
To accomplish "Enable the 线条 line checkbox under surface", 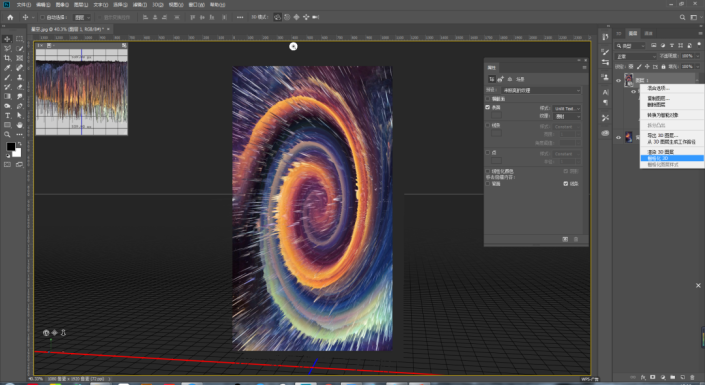I will click(x=488, y=125).
